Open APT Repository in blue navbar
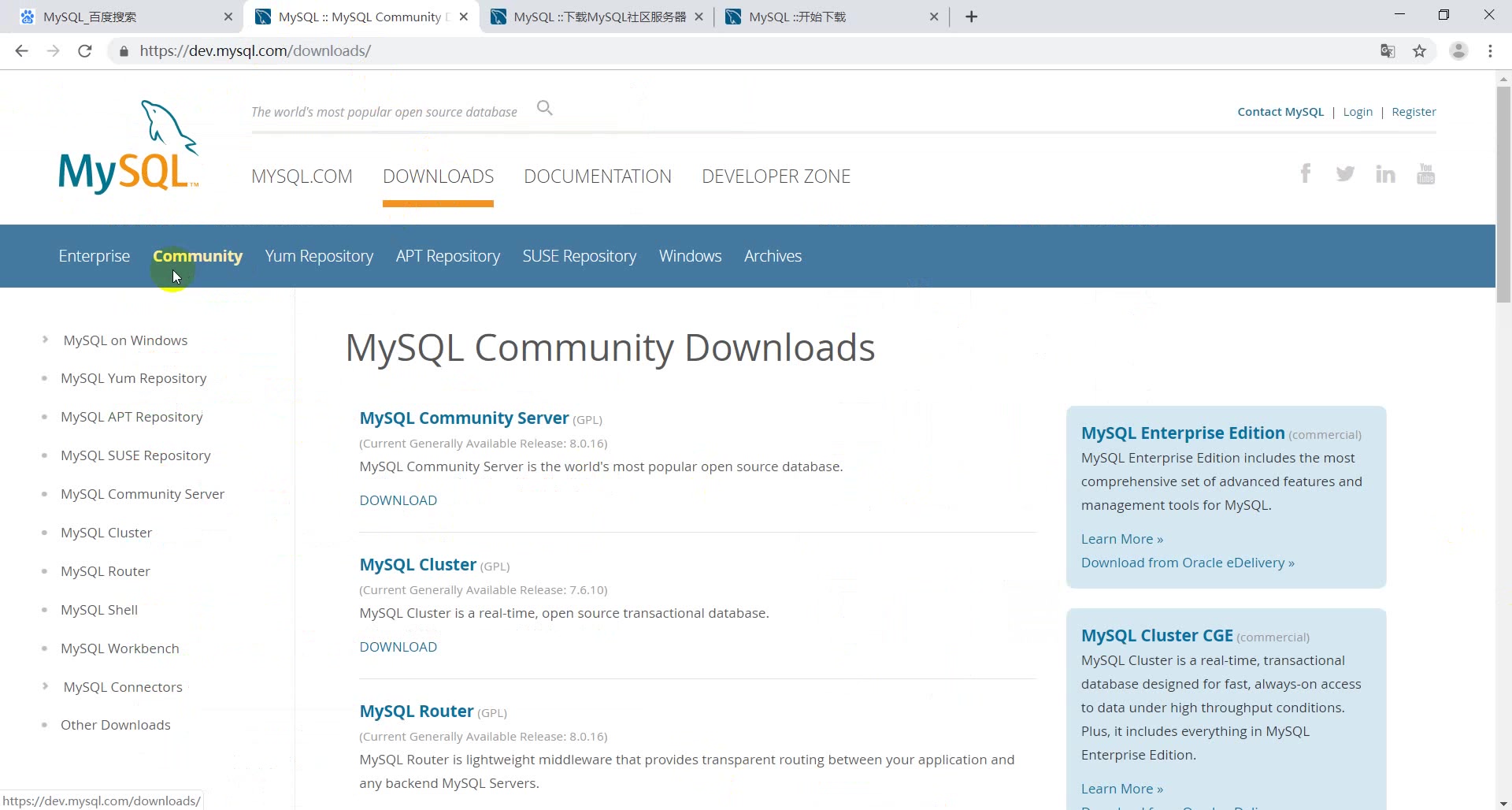Image resolution: width=1512 pixels, height=810 pixels. tap(448, 256)
